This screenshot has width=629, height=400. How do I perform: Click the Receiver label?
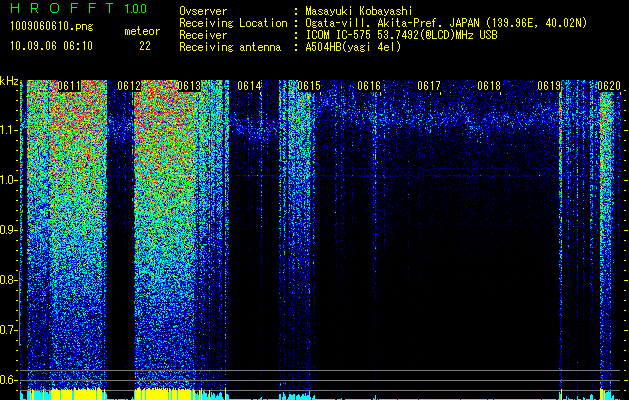pyautogui.click(x=203, y=35)
